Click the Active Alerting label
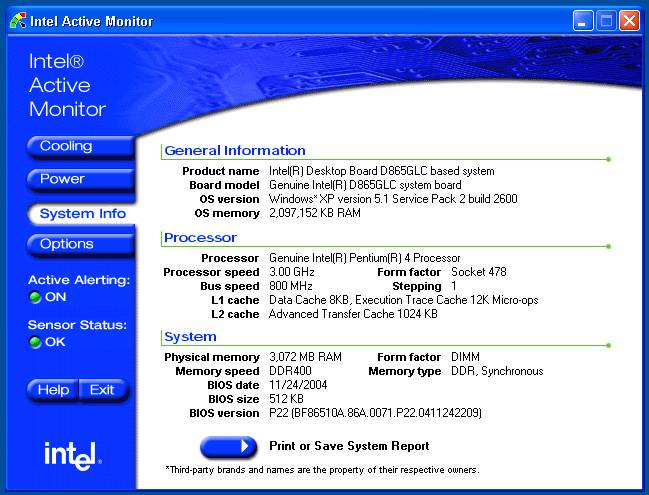 pos(79,280)
